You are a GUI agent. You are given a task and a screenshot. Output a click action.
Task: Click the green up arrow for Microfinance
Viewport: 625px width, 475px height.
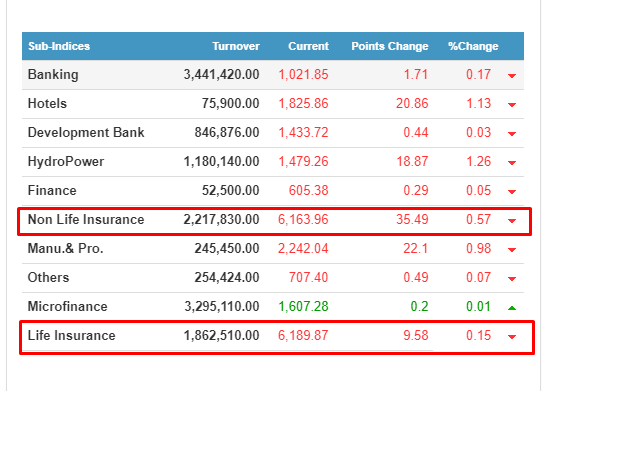coord(512,307)
